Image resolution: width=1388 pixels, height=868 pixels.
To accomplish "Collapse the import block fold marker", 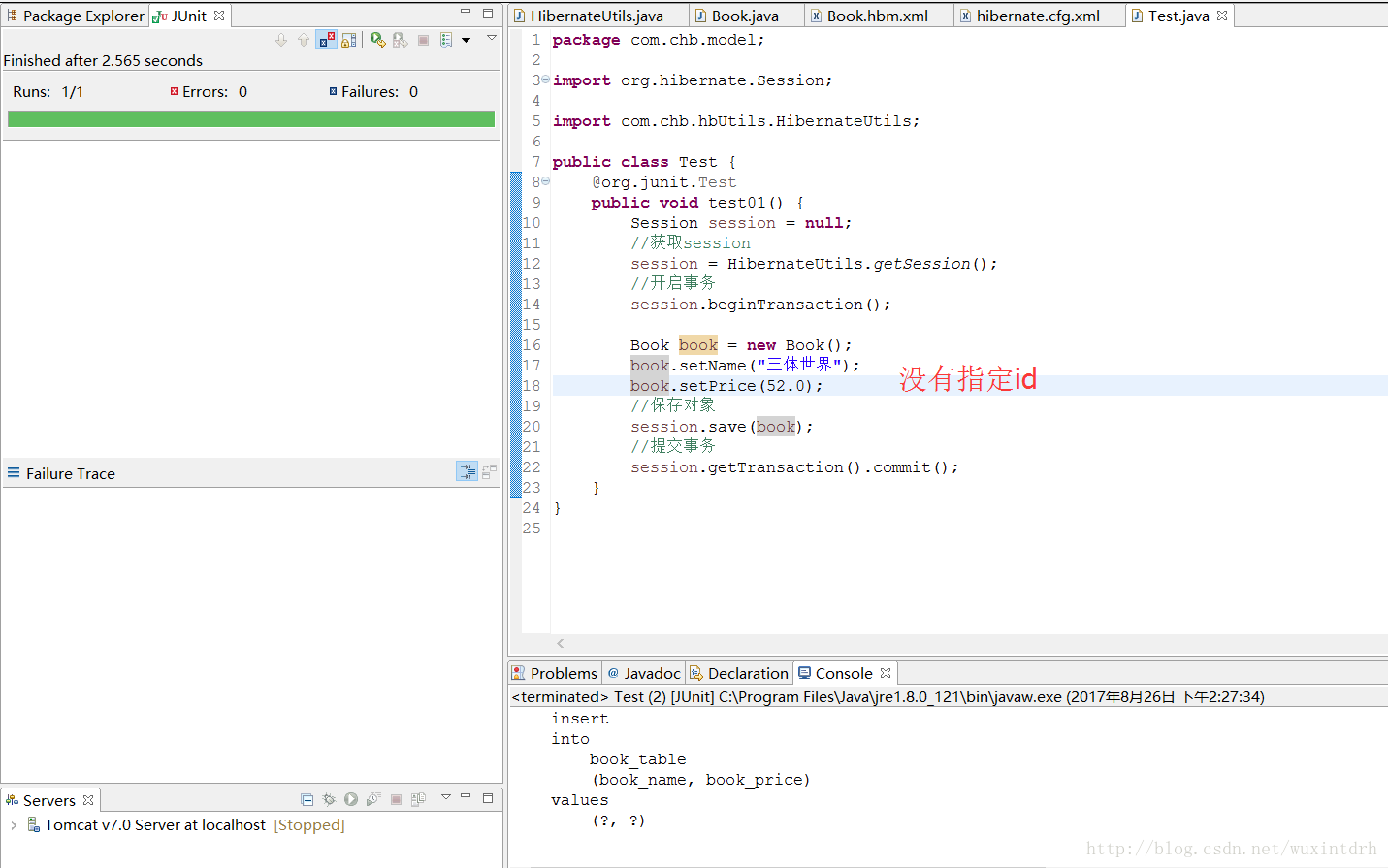I will tap(545, 80).
